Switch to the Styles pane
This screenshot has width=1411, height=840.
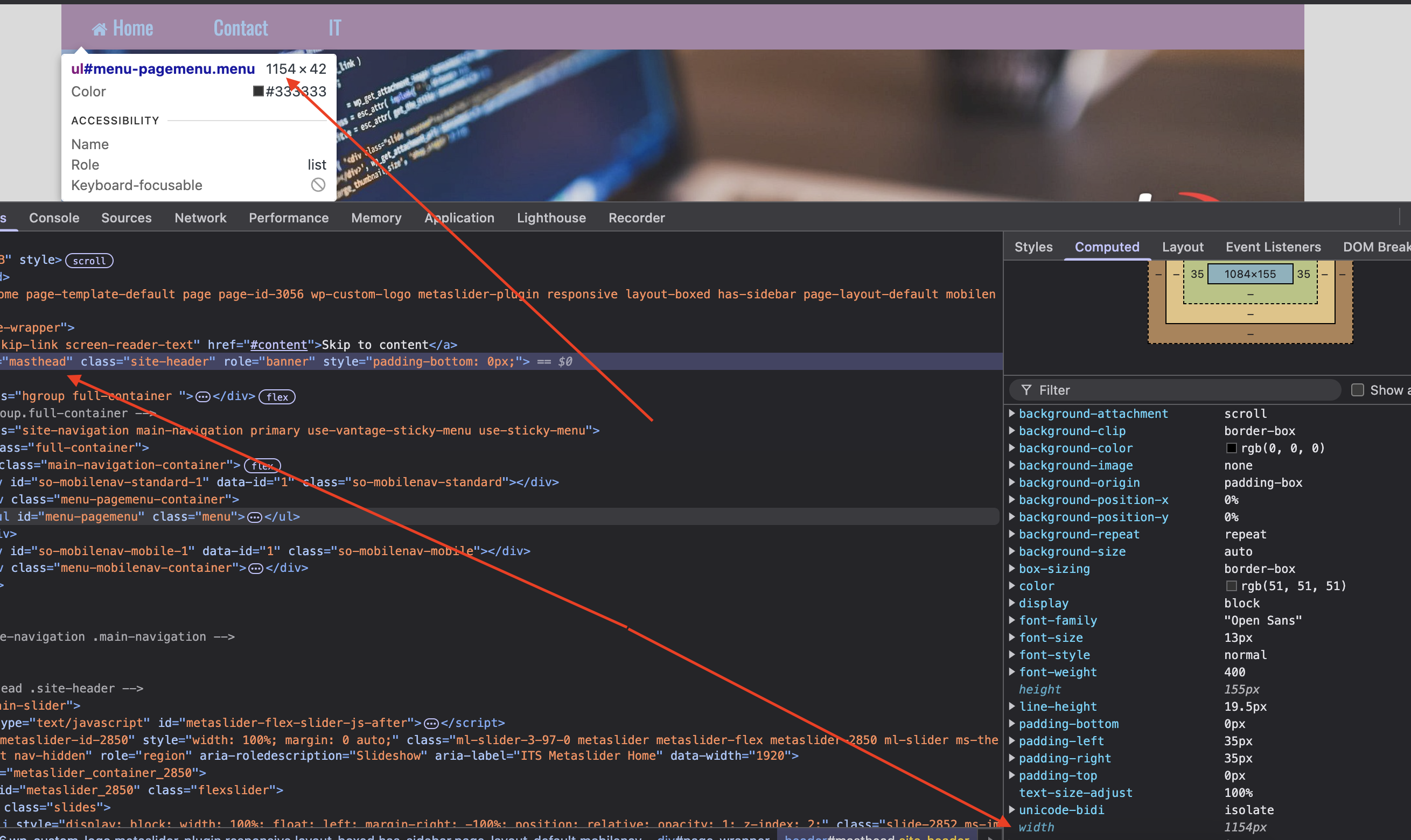pyautogui.click(x=1033, y=247)
